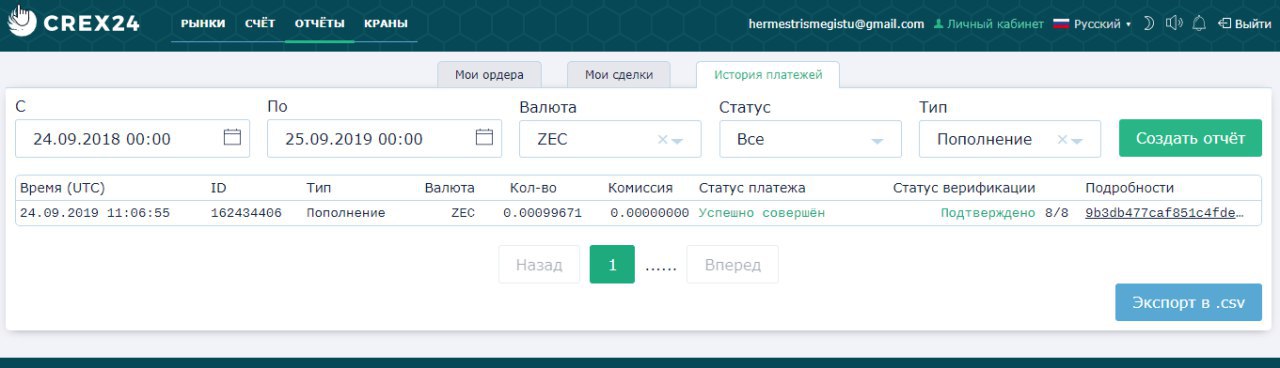The height and width of the screenshot is (368, 1280).
Task: Click the Успешно совершён status
Action: [762, 213]
